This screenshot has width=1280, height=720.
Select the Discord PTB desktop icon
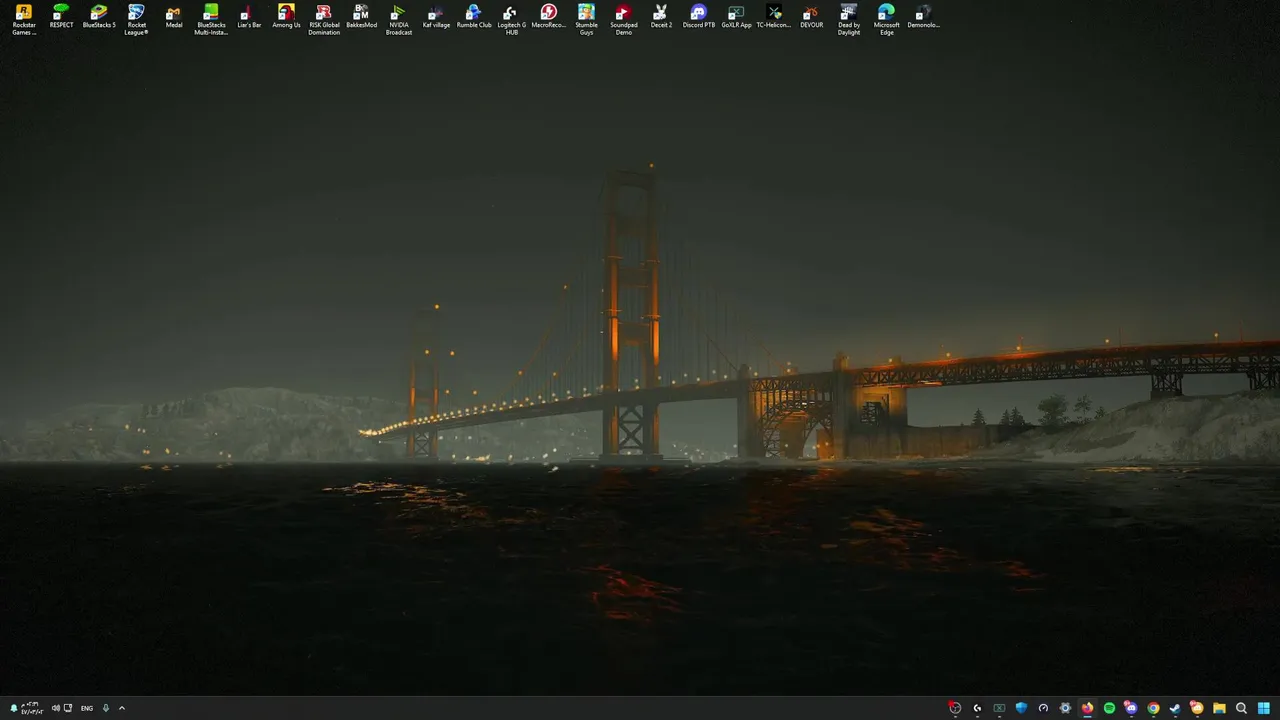(699, 16)
